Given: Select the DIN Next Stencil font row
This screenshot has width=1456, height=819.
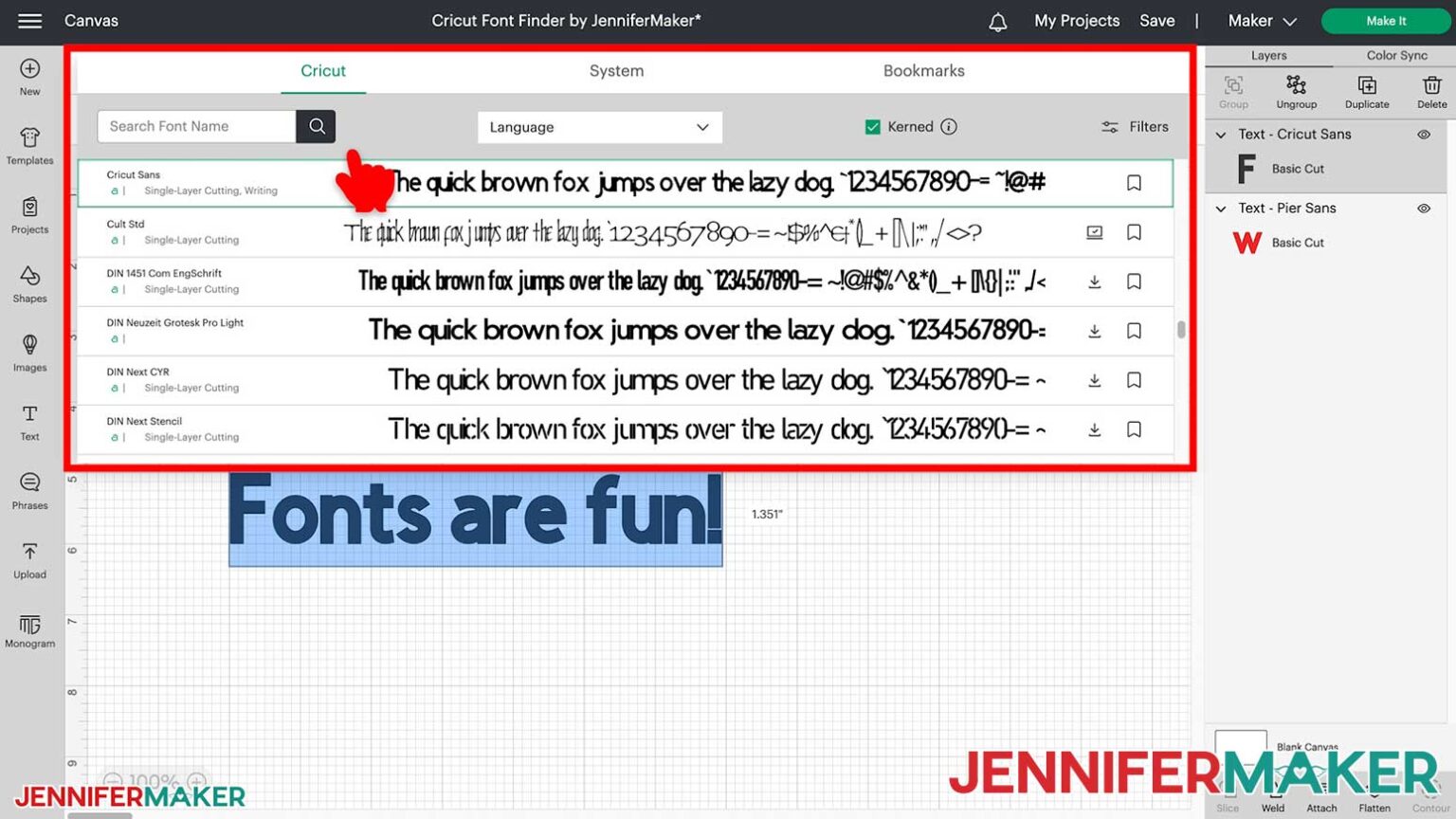Looking at the screenshot, I should coord(625,429).
